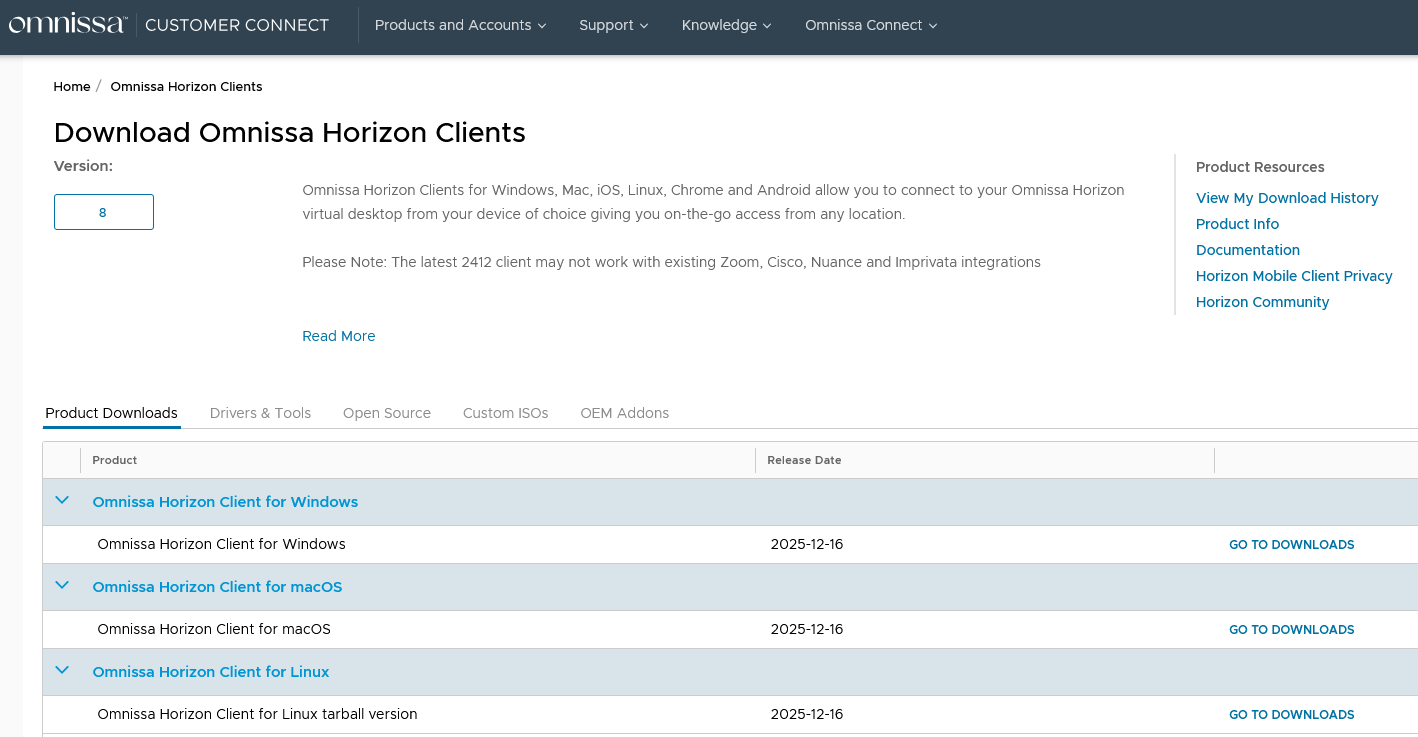Collapse the Omnissa Horizon Client for macOS chevron
Viewport: 1418px width, 737px height.
[x=62, y=586]
